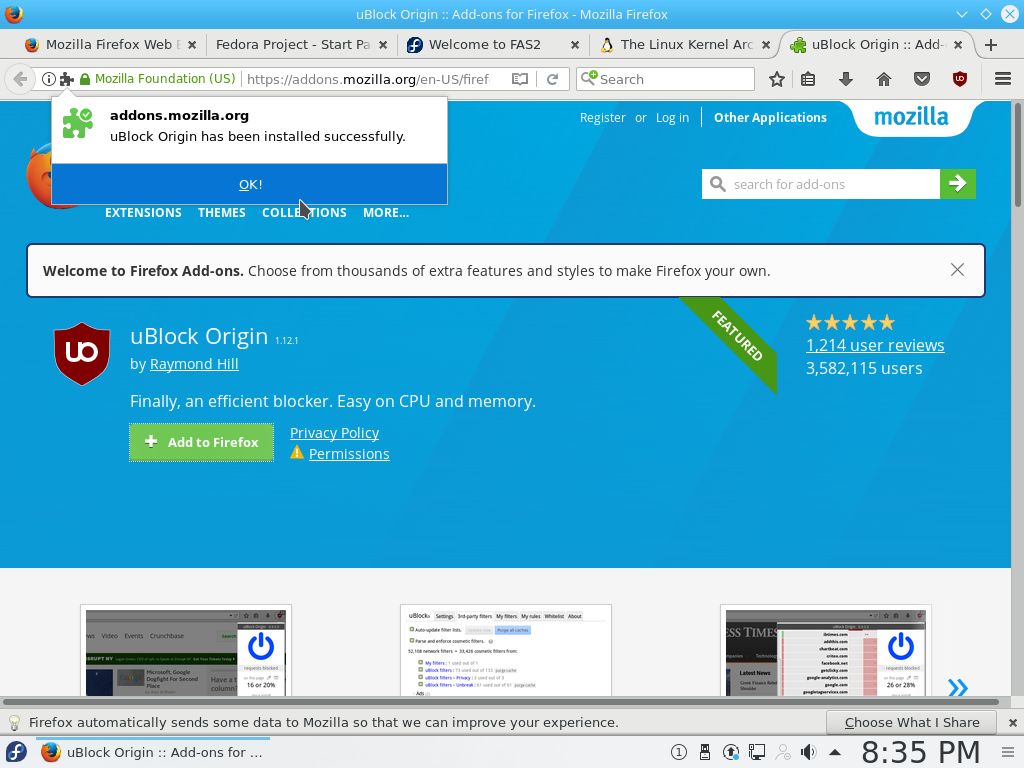Open a new tab with the plus button
This screenshot has height=768, width=1024.
pos(991,44)
